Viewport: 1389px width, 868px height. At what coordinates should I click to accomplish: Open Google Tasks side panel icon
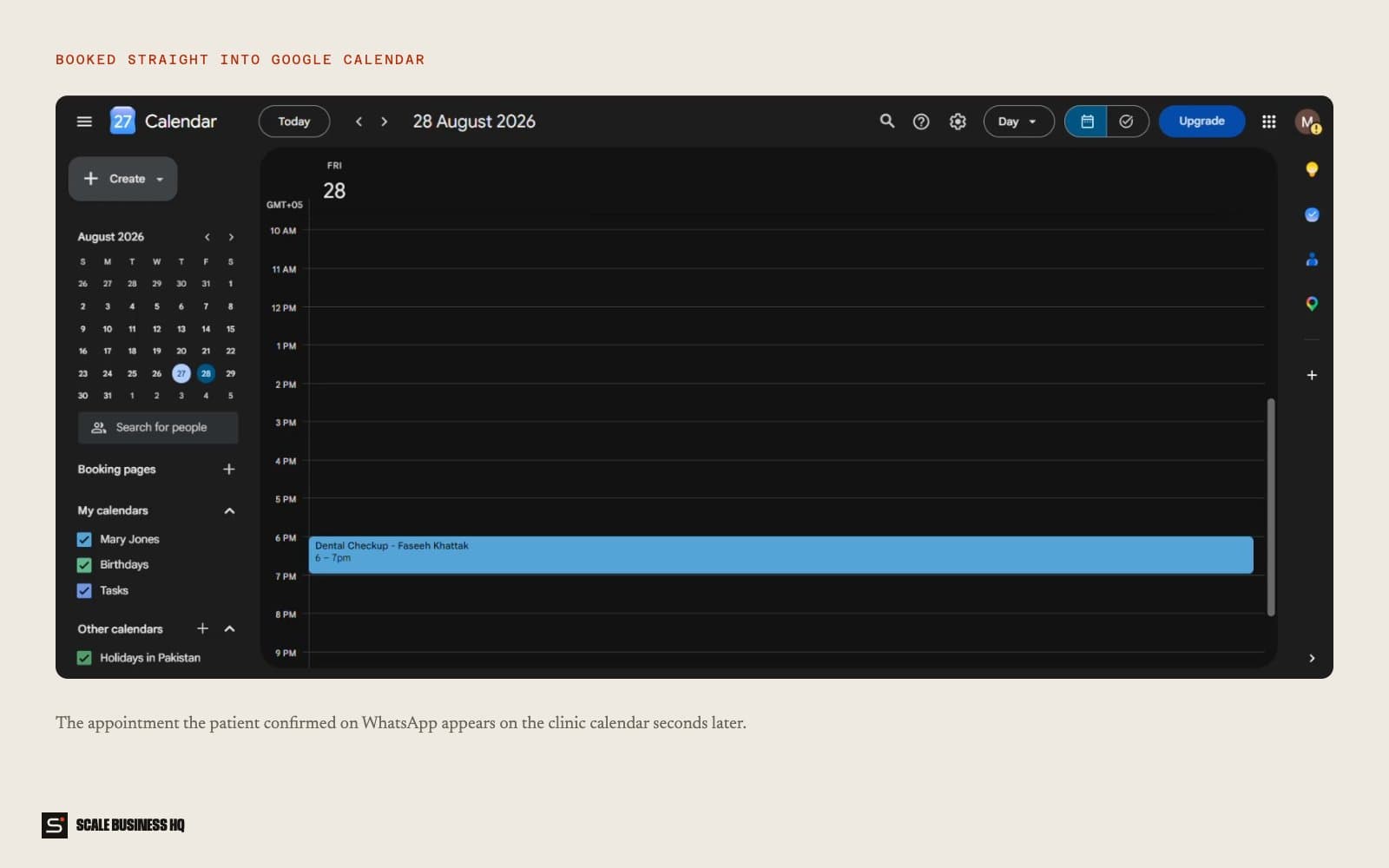point(1312,214)
